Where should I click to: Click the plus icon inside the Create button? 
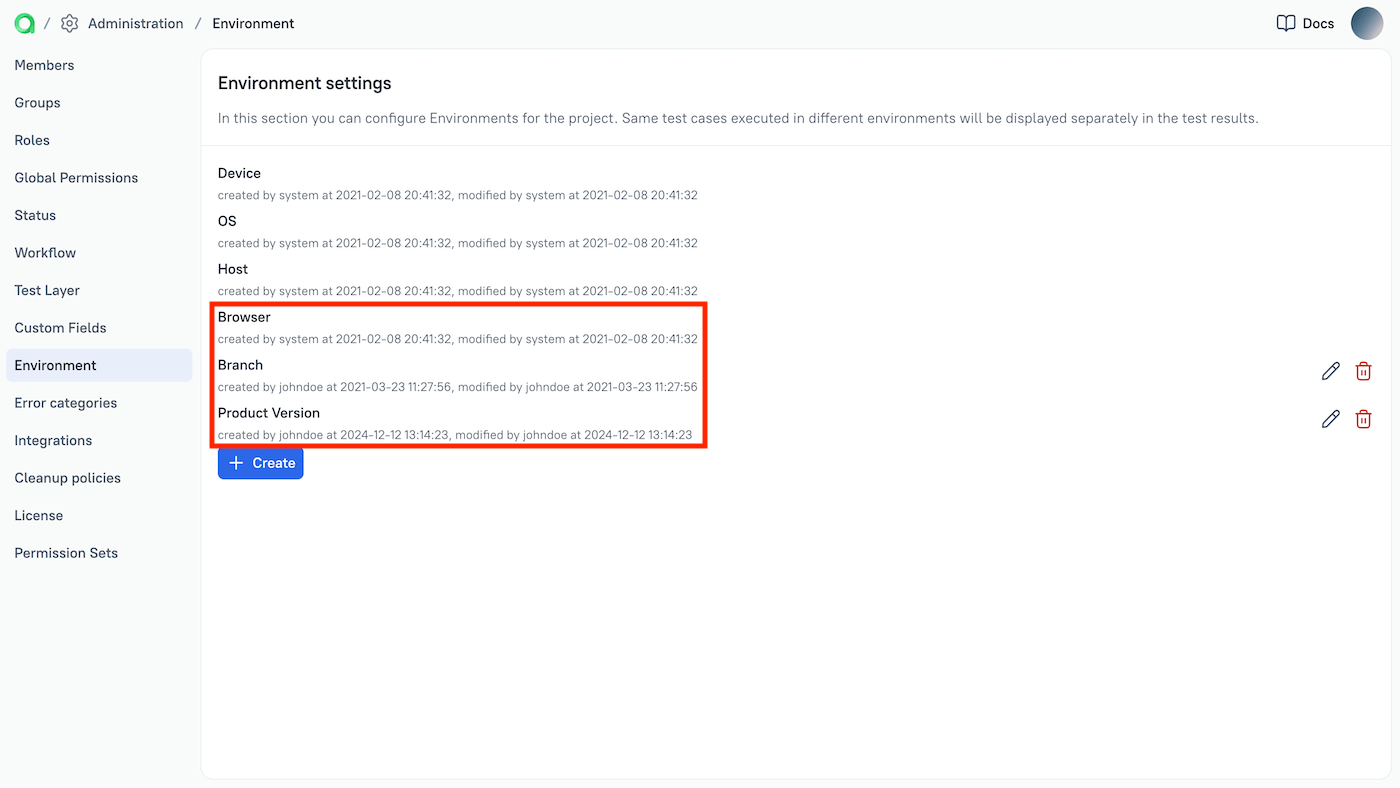coord(235,463)
